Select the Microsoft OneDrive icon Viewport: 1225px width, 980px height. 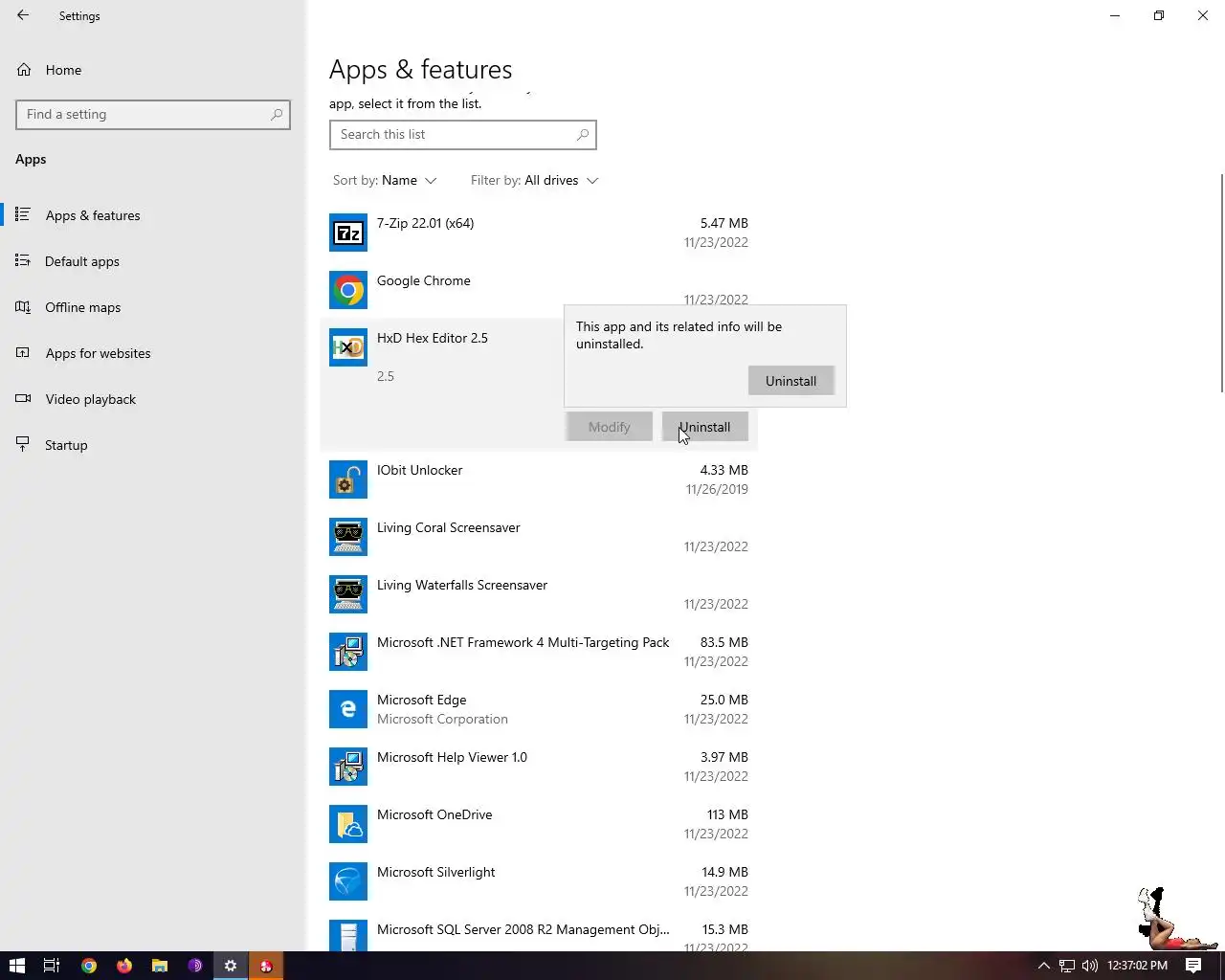348,824
